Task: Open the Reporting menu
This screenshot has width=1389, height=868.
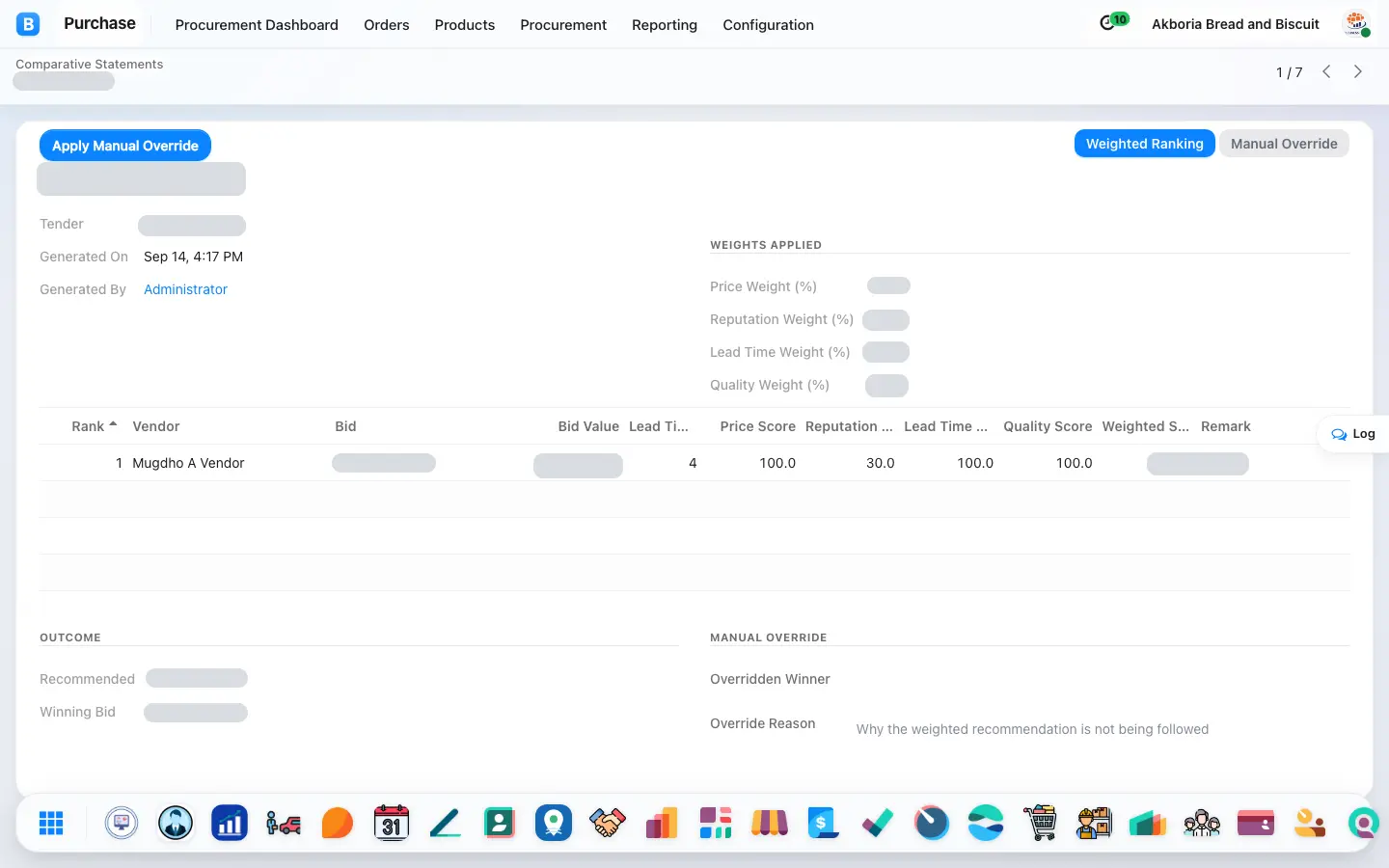Action: pos(665,25)
